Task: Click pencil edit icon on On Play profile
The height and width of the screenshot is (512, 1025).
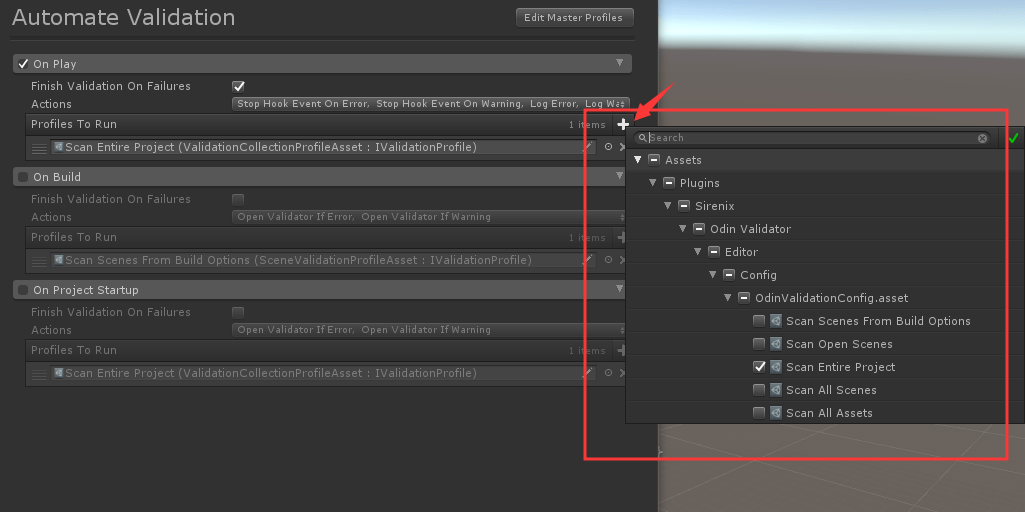Action: click(588, 147)
